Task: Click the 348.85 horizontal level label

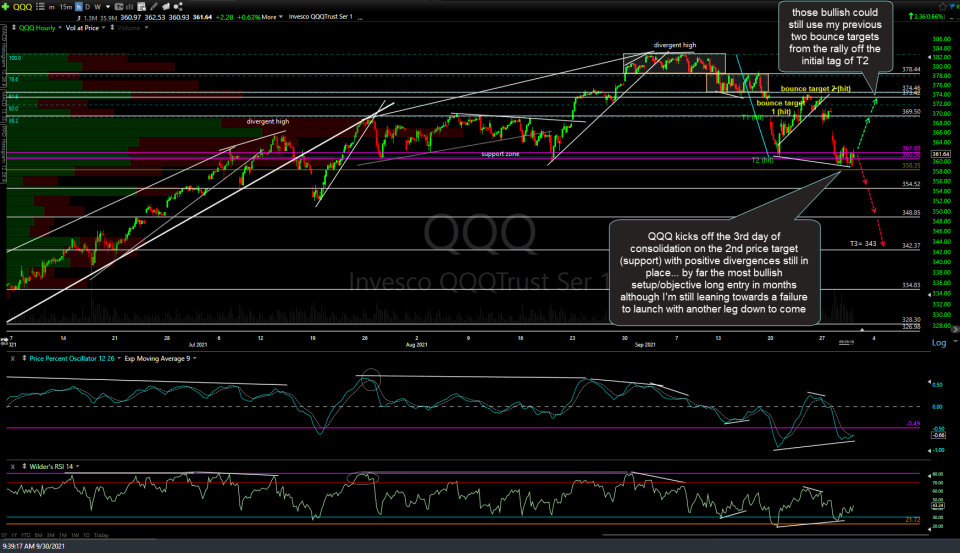Action: [911, 213]
